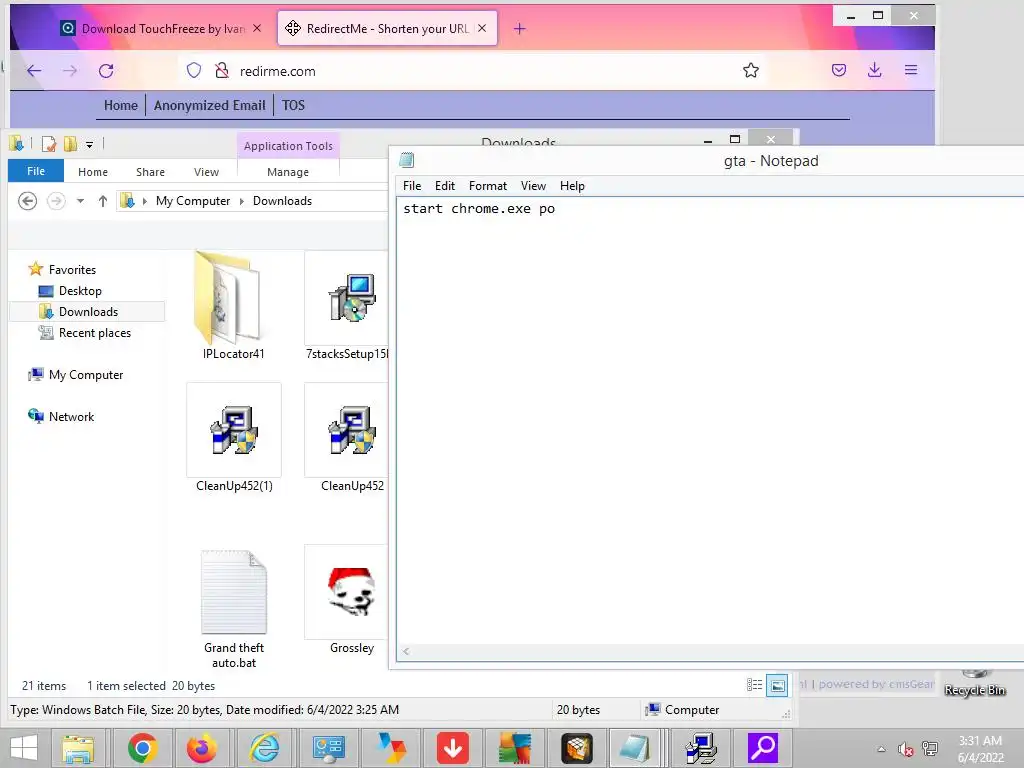Click Properties icon in quick access toolbar

pyautogui.click(x=49, y=144)
